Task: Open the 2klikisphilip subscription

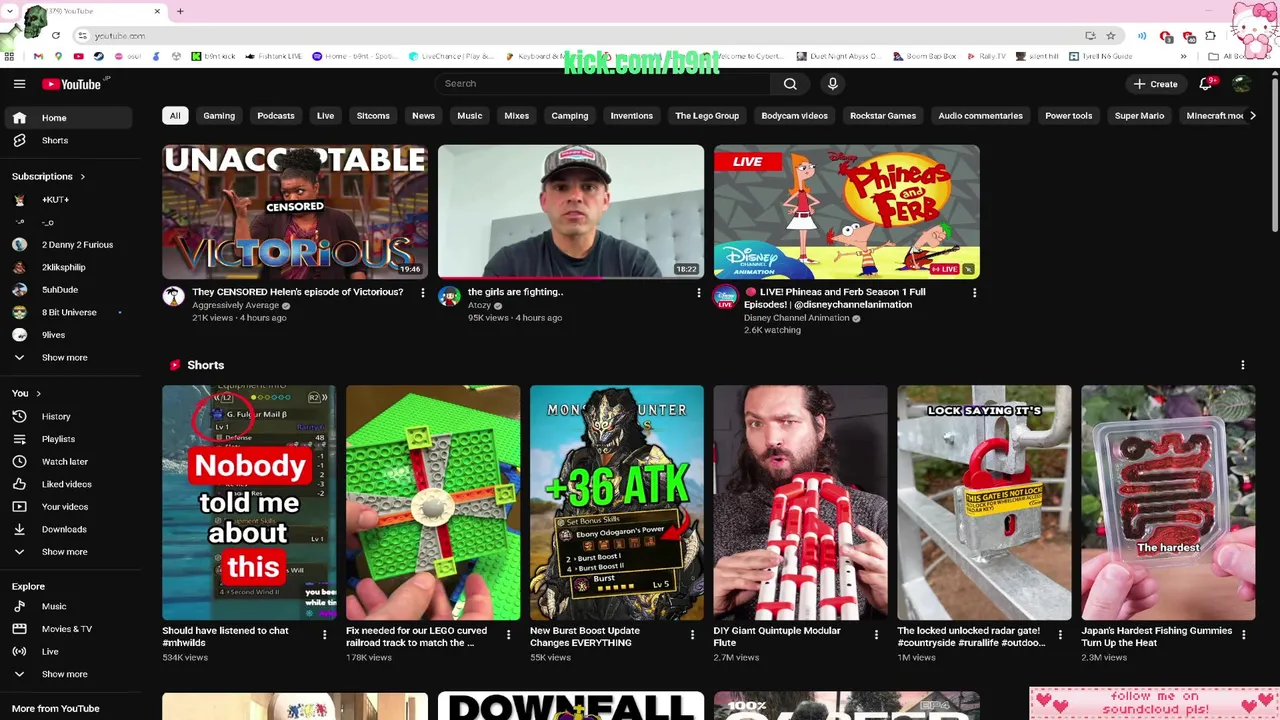Action: click(x=66, y=268)
